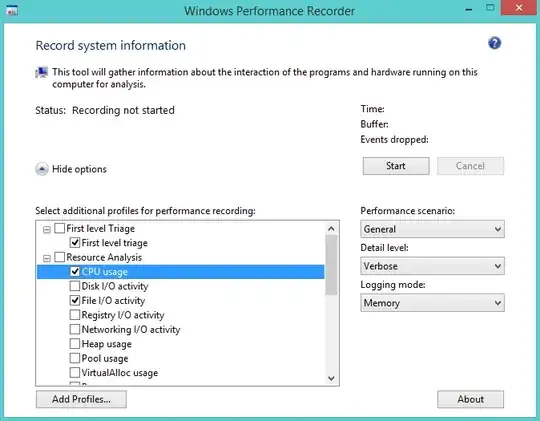Image resolution: width=540 pixels, height=421 pixels.
Task: Open the About dialog
Action: pyautogui.click(x=470, y=399)
